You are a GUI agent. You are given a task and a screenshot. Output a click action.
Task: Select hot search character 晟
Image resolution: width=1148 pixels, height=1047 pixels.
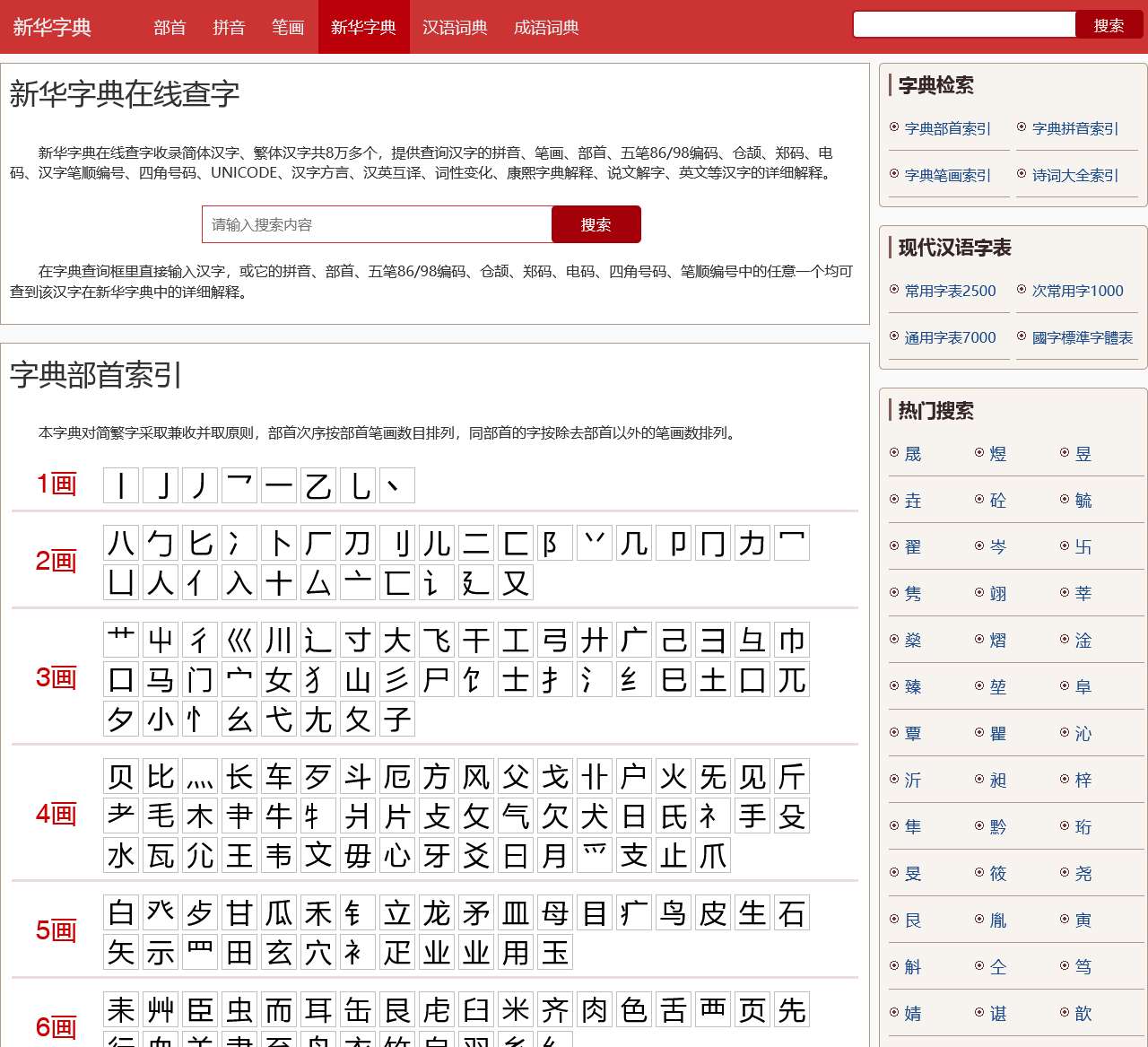913,454
